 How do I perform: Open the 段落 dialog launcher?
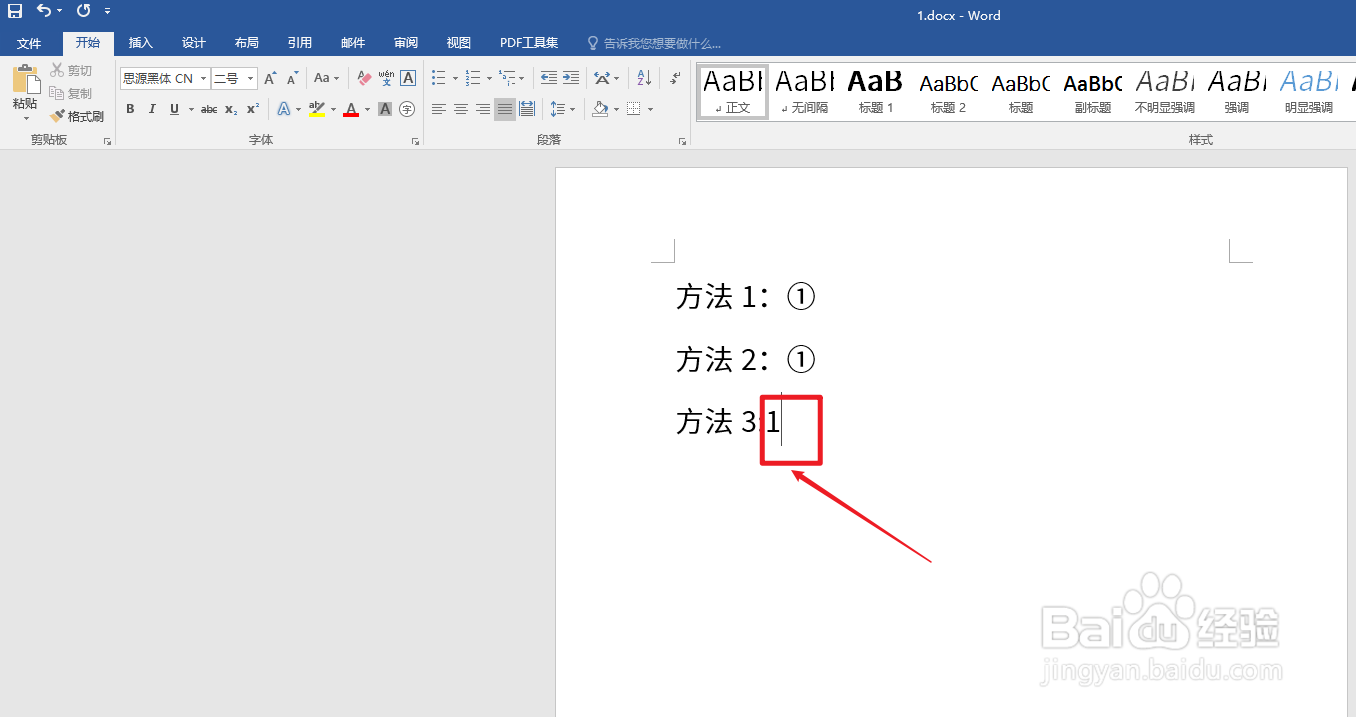pos(682,142)
